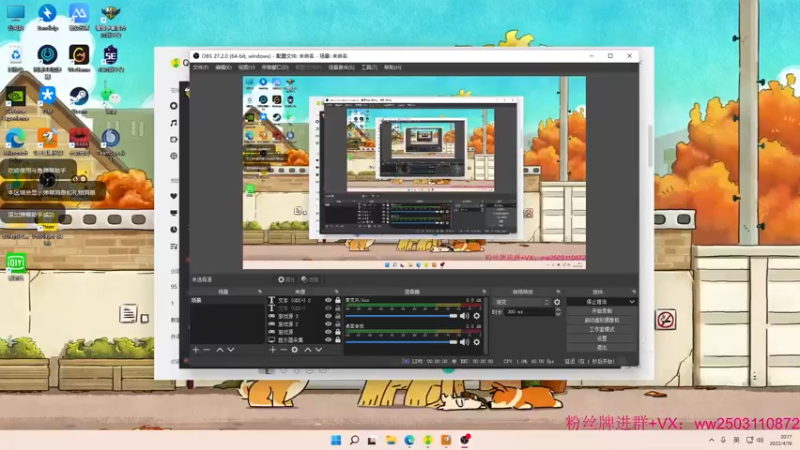Toggle lock on 显示器采集 source
The height and width of the screenshot is (450, 800).
[338, 340]
